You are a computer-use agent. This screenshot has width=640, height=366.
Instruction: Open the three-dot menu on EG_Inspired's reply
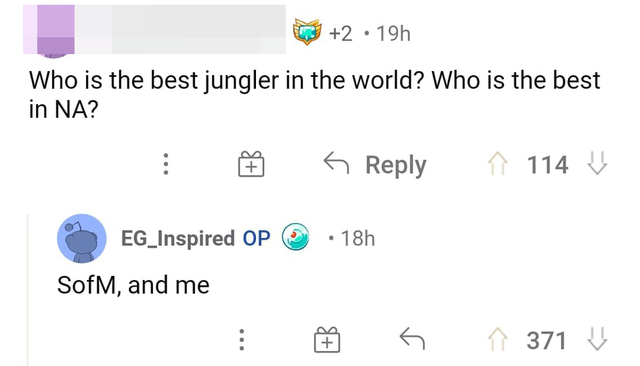242,339
